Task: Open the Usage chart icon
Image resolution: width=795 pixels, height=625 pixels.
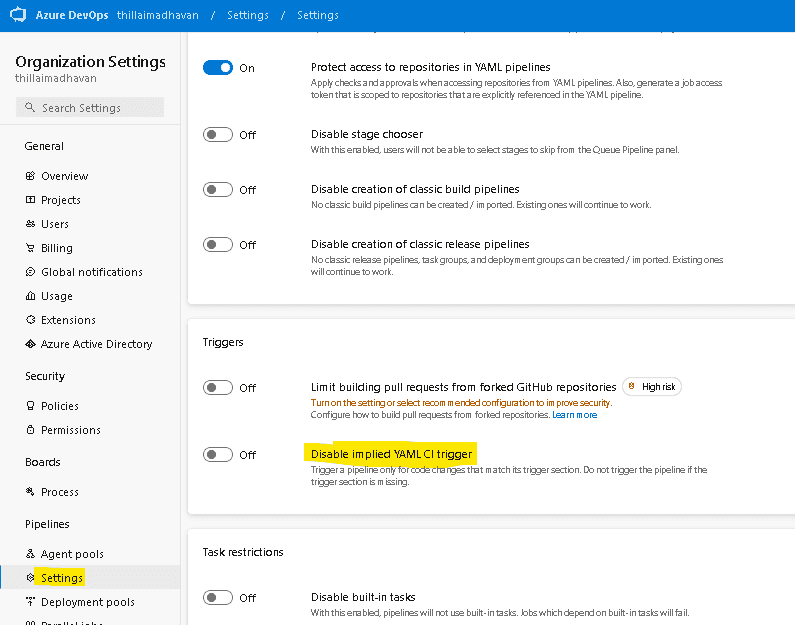Action: [x=30, y=296]
